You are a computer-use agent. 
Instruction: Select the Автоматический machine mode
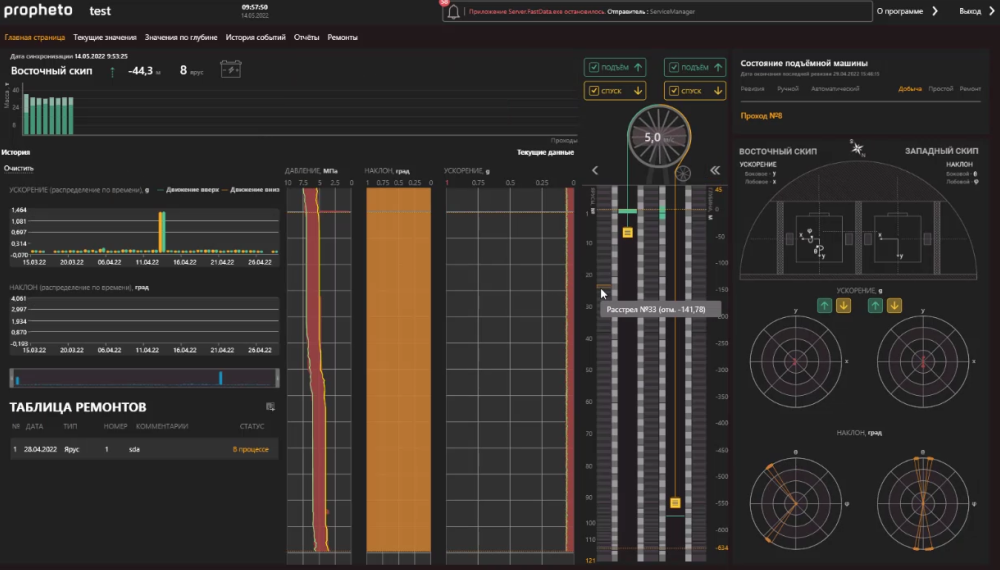(x=835, y=89)
